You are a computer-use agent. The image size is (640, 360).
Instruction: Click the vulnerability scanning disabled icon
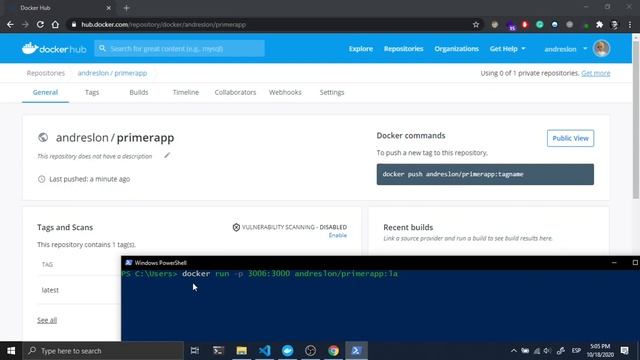point(236,227)
